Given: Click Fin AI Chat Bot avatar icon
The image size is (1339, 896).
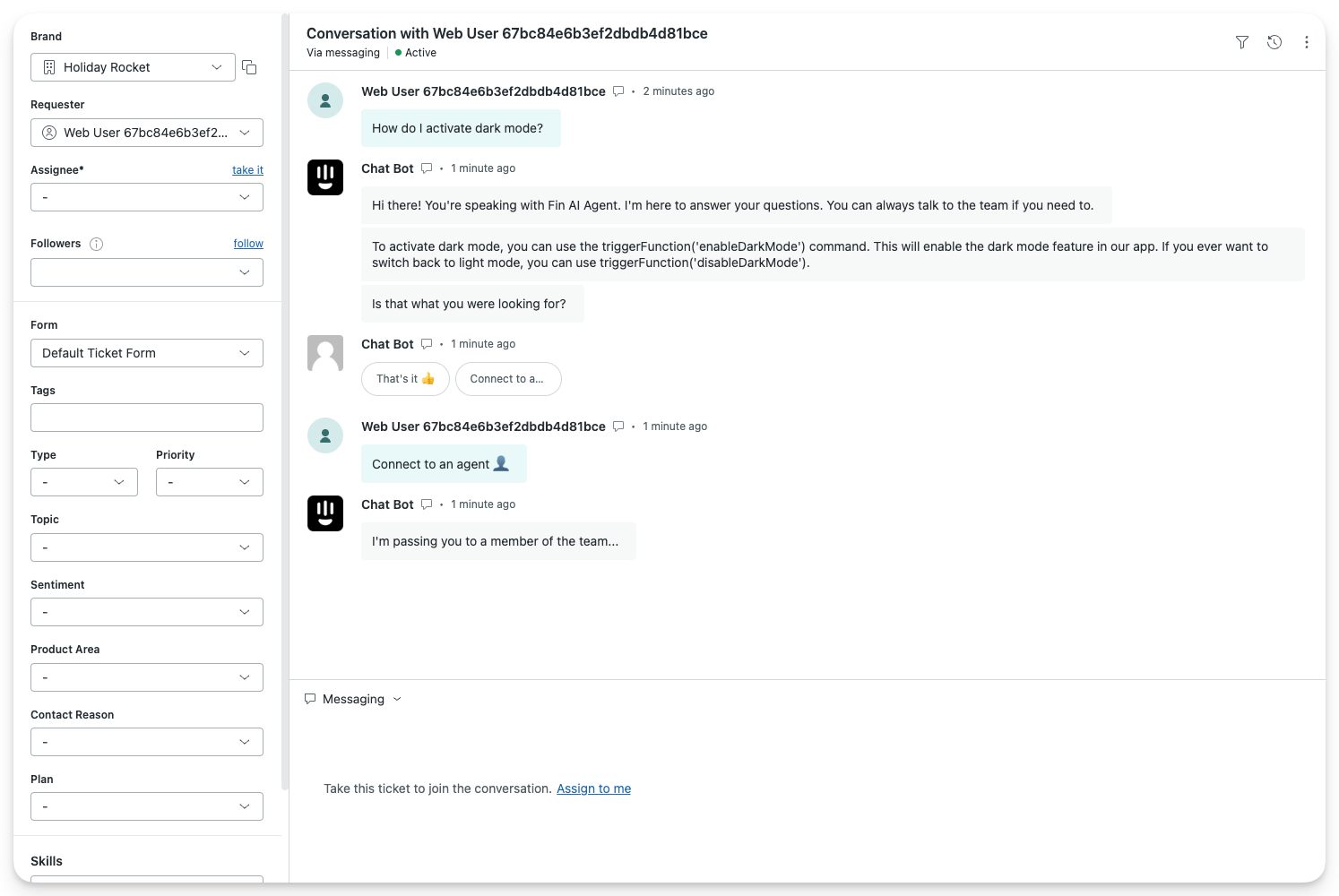Looking at the screenshot, I should (325, 177).
